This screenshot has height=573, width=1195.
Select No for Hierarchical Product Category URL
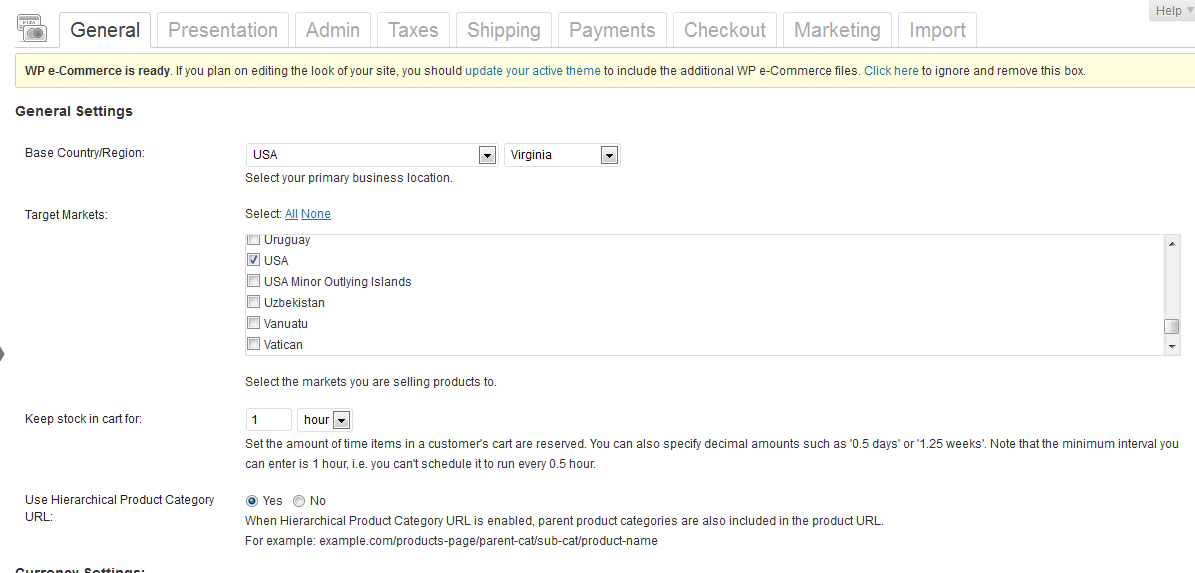tap(299, 501)
